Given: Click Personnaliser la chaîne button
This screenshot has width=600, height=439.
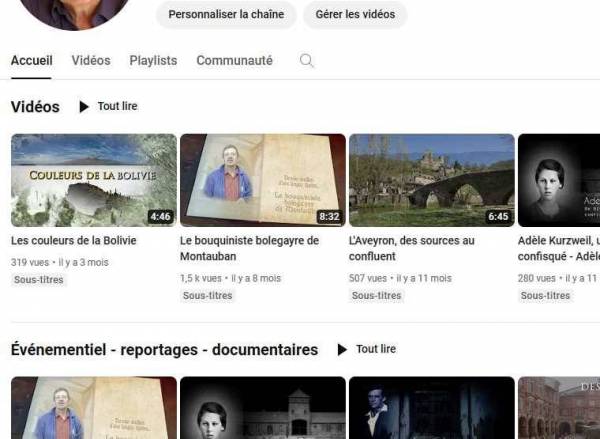Looking at the screenshot, I should click(226, 14).
